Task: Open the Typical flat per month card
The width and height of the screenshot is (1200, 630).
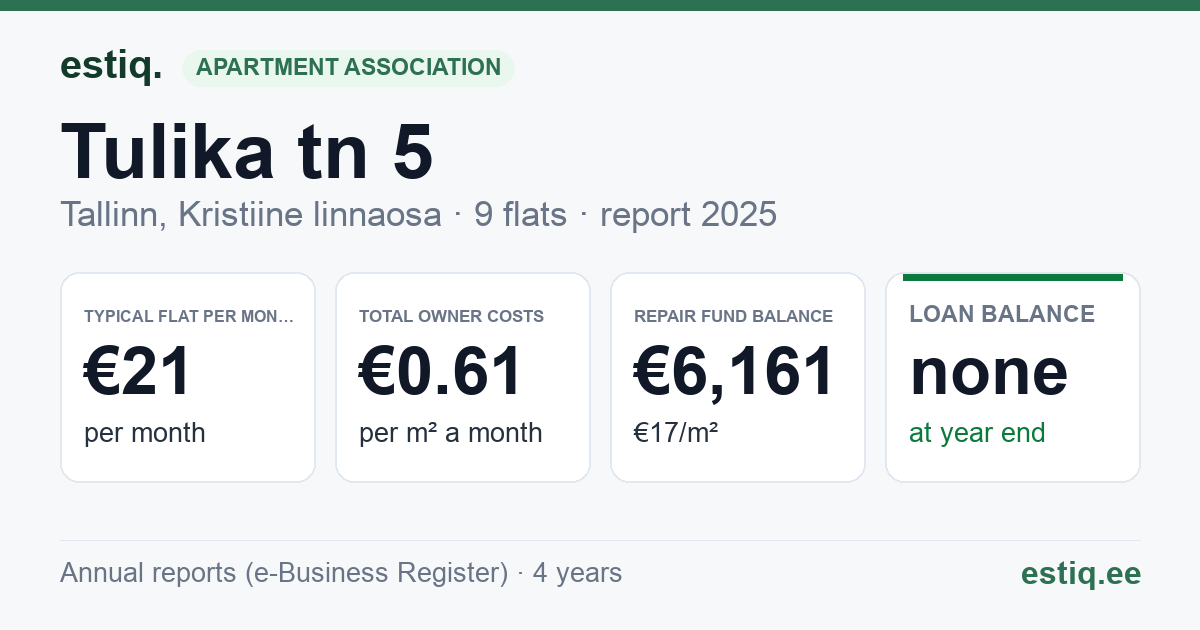Action: pos(188,377)
